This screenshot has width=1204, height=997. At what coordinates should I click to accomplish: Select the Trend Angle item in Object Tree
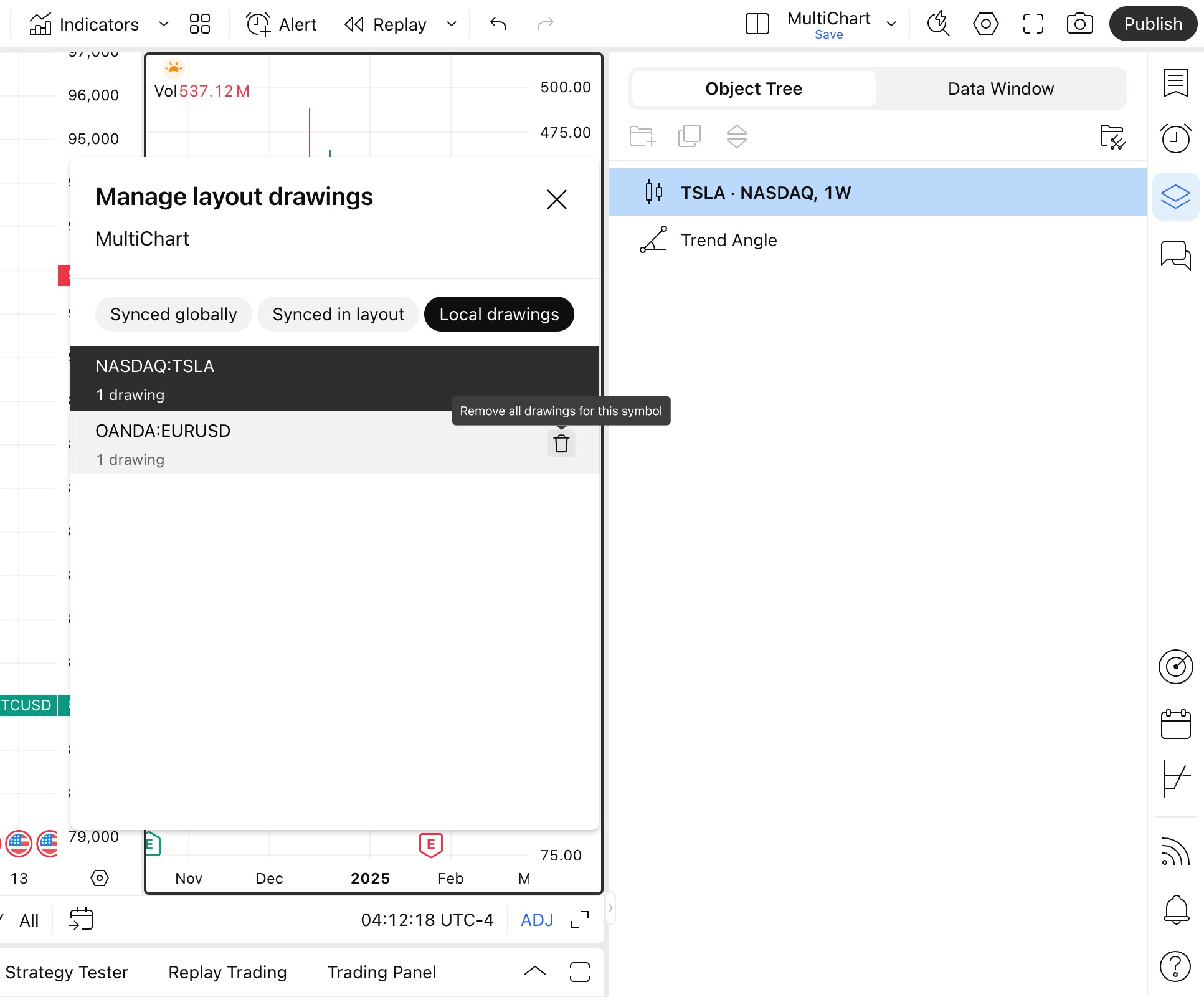(728, 240)
